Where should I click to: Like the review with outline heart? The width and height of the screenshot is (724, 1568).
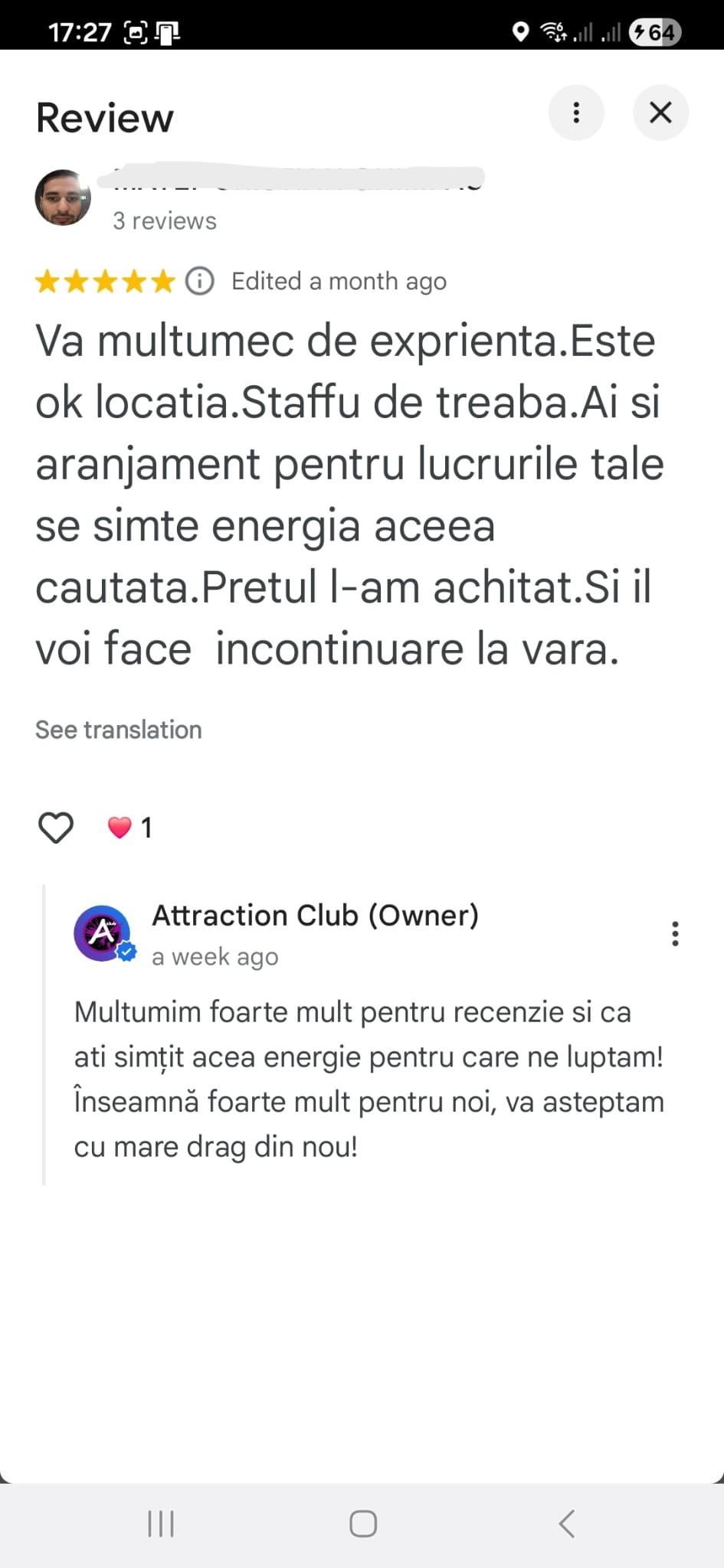click(56, 828)
